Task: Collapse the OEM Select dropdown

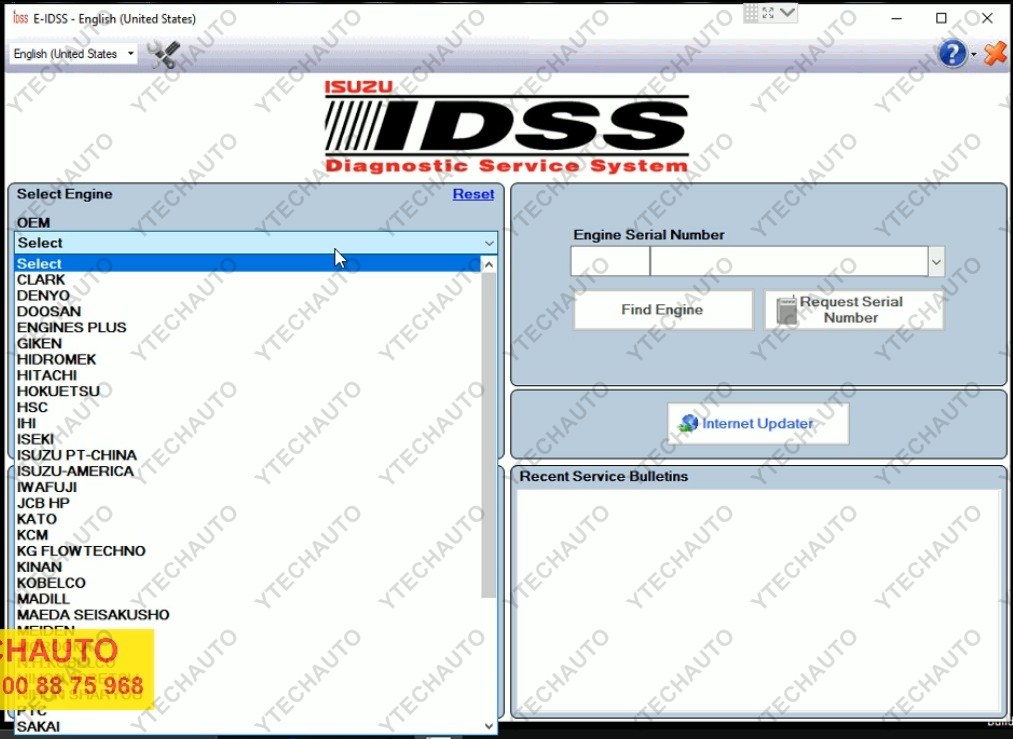Action: 489,243
